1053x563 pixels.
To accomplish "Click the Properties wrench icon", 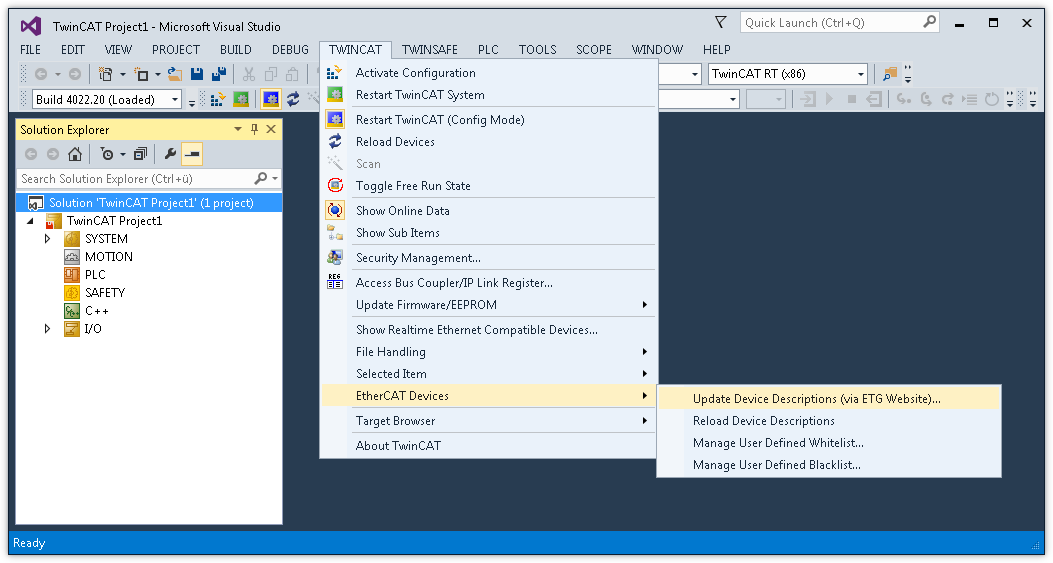I will 171,155.
